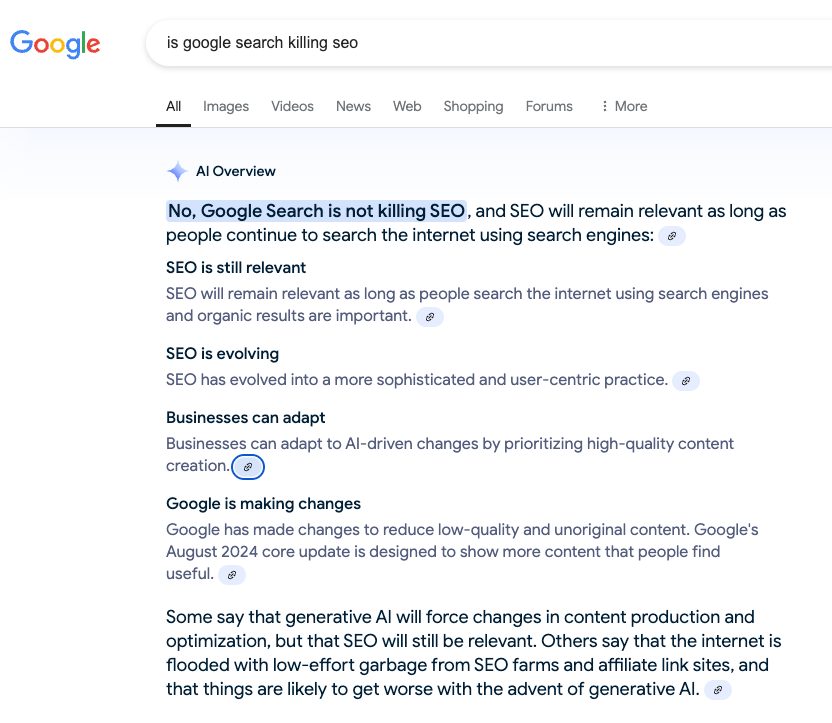
Task: Open source link after the generative AI paragraph
Action: pyautogui.click(x=718, y=690)
